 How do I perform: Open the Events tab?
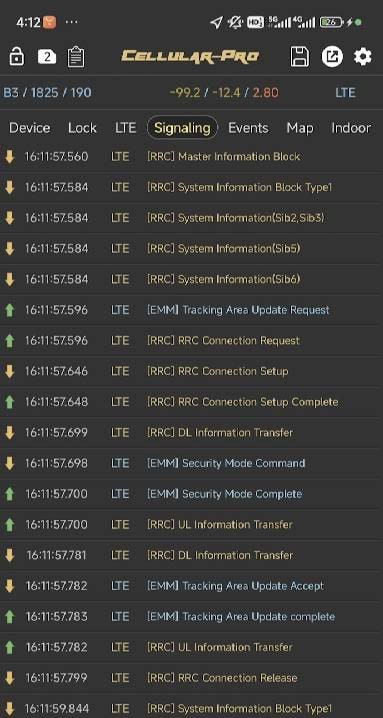(248, 128)
